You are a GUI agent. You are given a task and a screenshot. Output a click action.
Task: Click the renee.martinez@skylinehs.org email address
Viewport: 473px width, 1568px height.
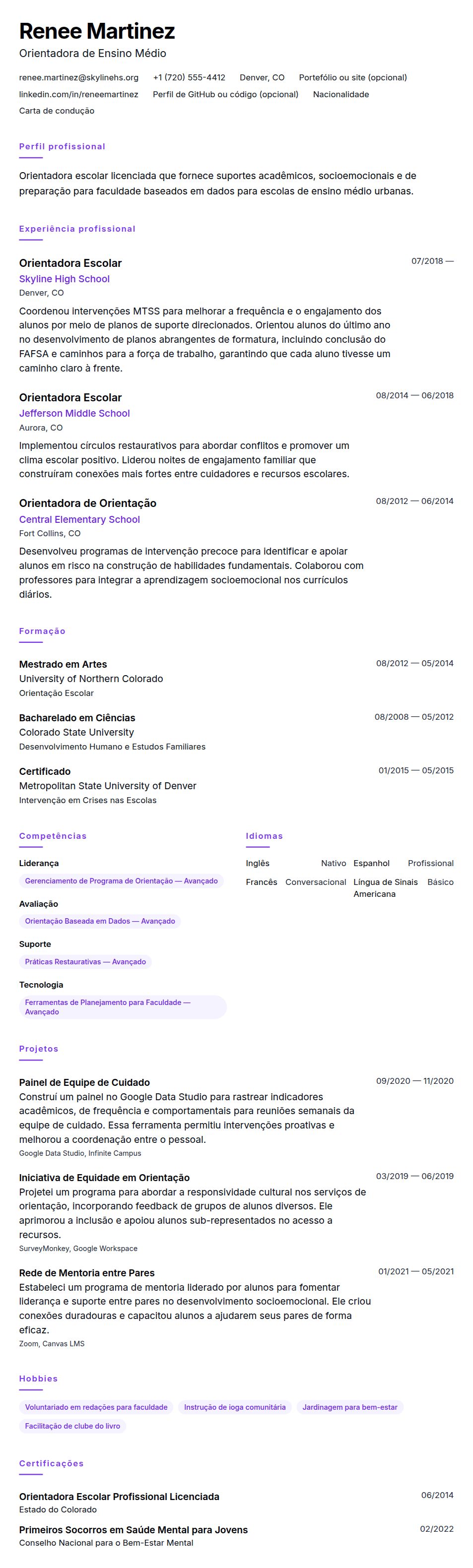[x=78, y=77]
